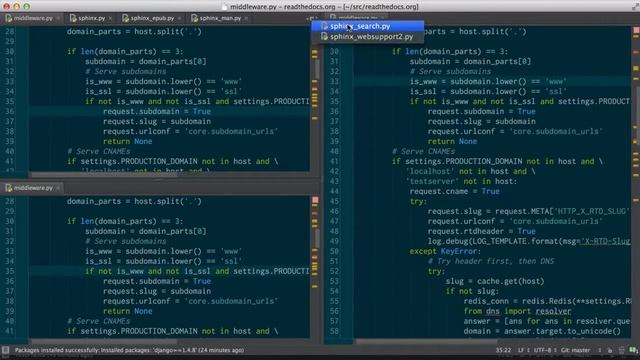This screenshot has width=640, height=360.
Task: Open the 35:22 cursor position indicator
Action: [503, 350]
